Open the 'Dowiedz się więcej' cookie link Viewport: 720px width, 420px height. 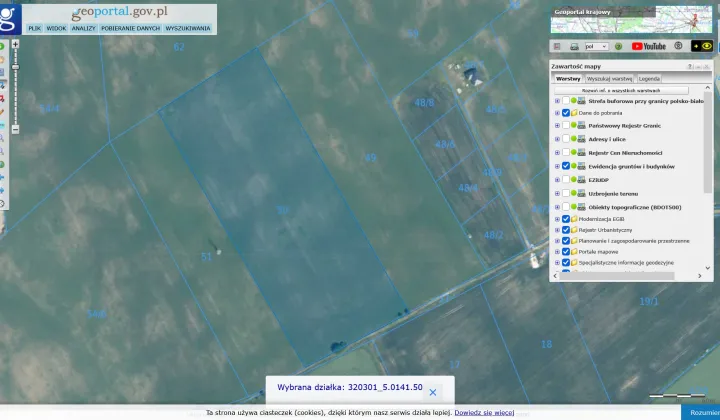coord(484,413)
